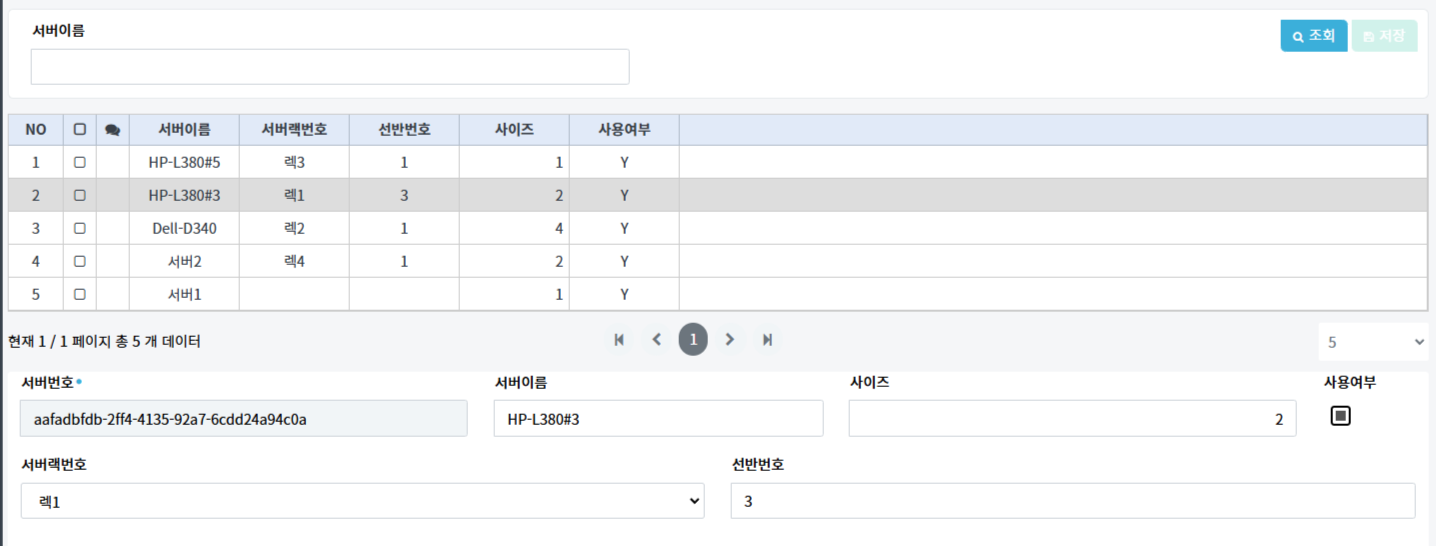The width and height of the screenshot is (1436, 546).
Task: Go to the previous page arrow
Action: (656, 340)
